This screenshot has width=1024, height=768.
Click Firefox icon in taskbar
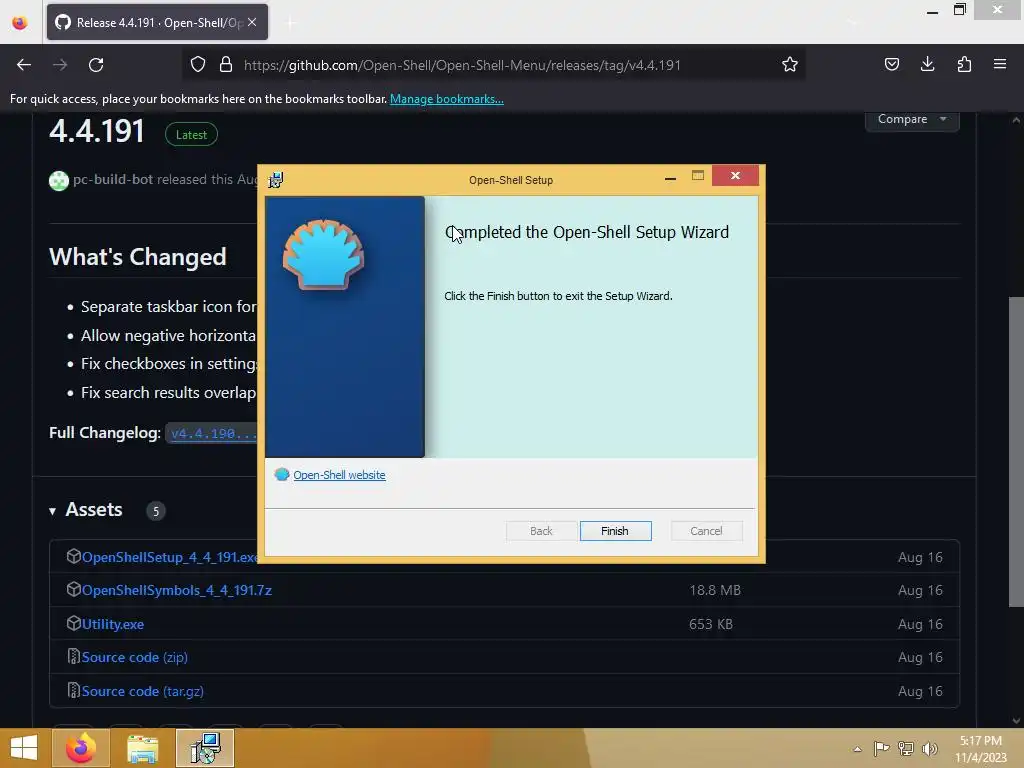coord(80,748)
